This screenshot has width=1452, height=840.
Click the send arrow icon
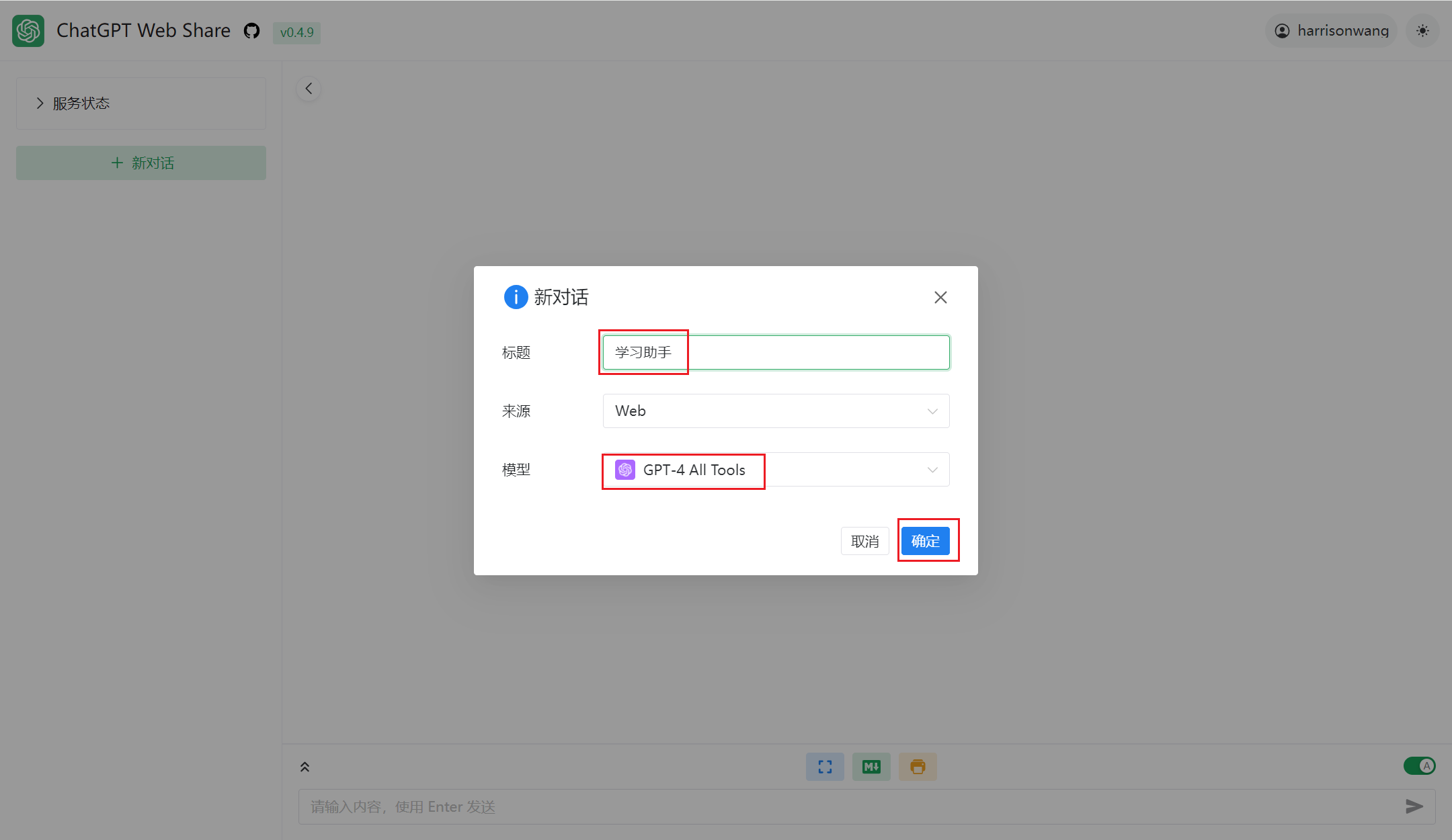click(1414, 806)
